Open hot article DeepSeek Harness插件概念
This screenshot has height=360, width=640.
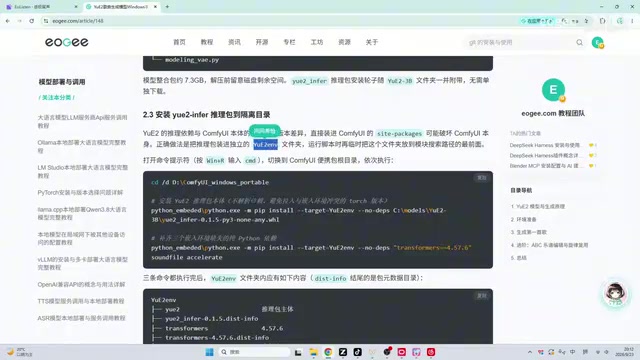pyautogui.click(x=545, y=156)
